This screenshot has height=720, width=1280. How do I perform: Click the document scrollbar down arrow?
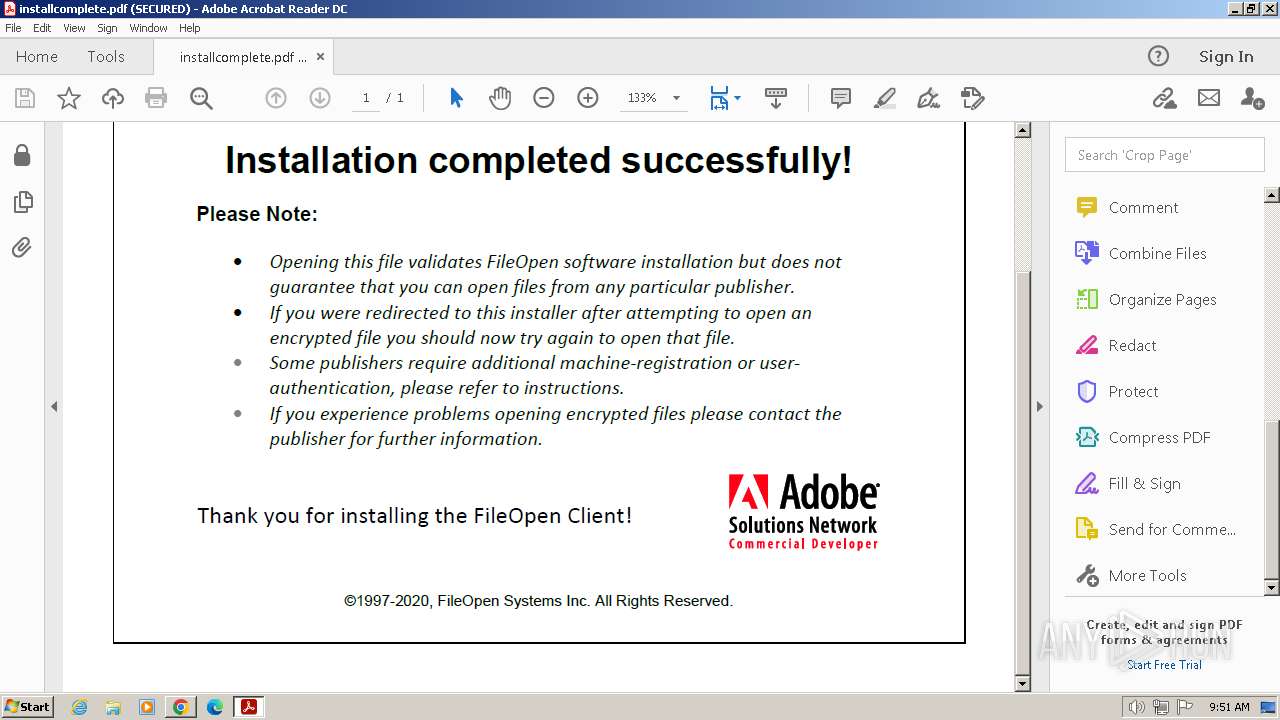click(1023, 684)
